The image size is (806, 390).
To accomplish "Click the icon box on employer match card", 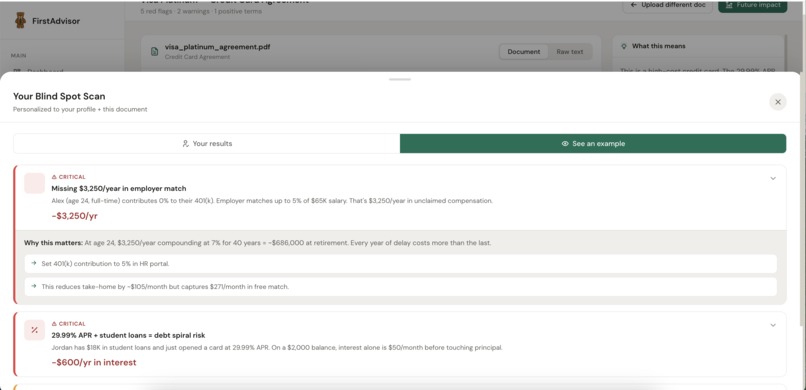I will [34, 183].
